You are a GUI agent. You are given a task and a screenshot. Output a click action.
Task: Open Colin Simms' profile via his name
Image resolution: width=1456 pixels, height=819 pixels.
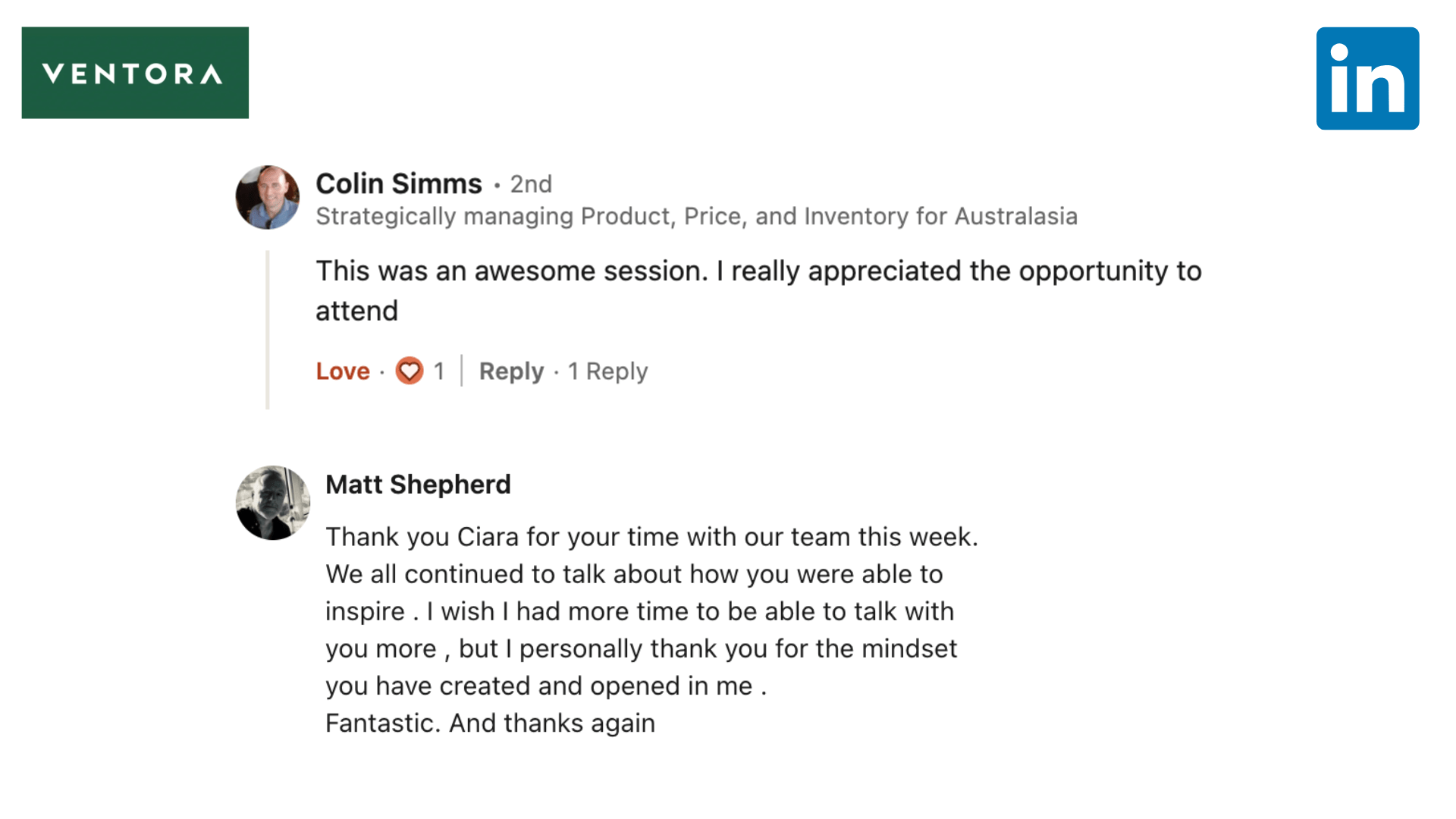pyautogui.click(x=399, y=184)
